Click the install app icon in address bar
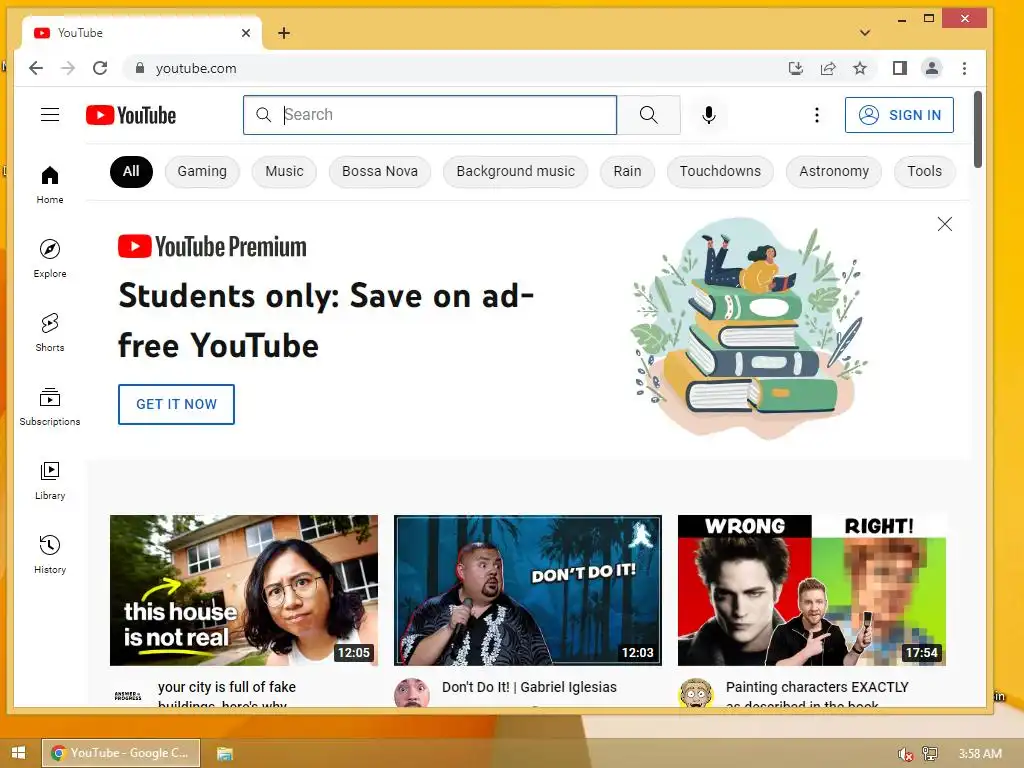The image size is (1024, 768). (795, 68)
